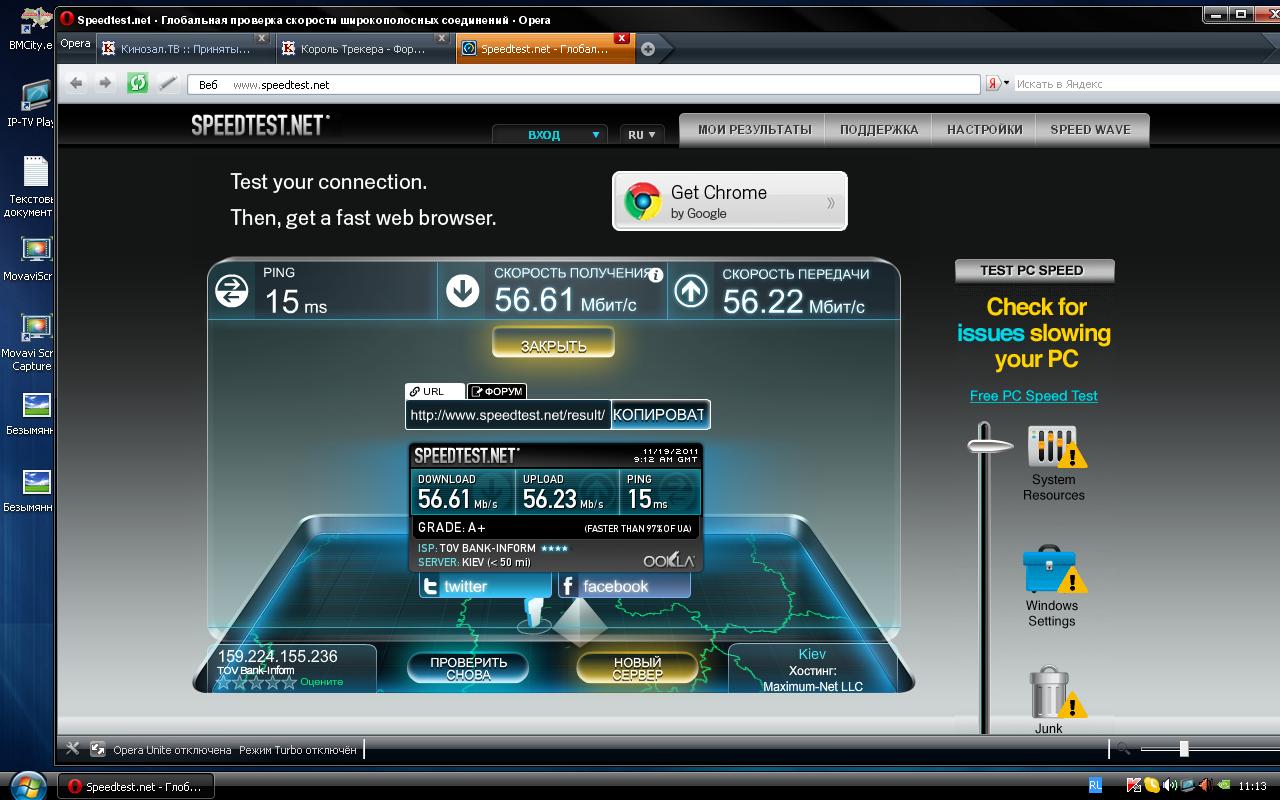
Task: Share the result on twitter
Action: click(486, 586)
